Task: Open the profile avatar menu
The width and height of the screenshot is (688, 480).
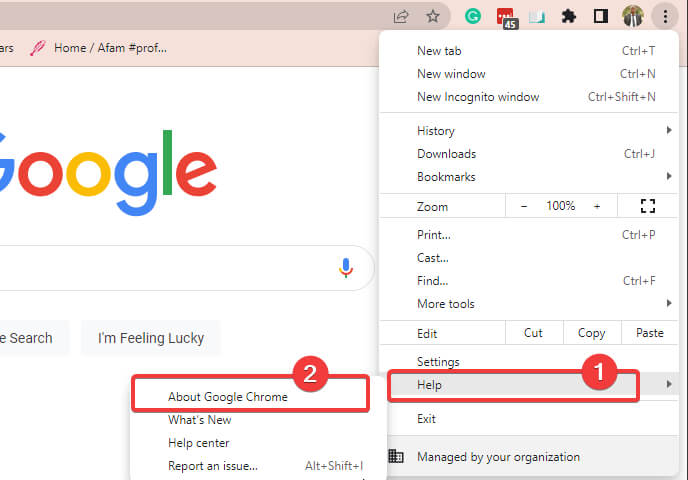Action: 633,16
